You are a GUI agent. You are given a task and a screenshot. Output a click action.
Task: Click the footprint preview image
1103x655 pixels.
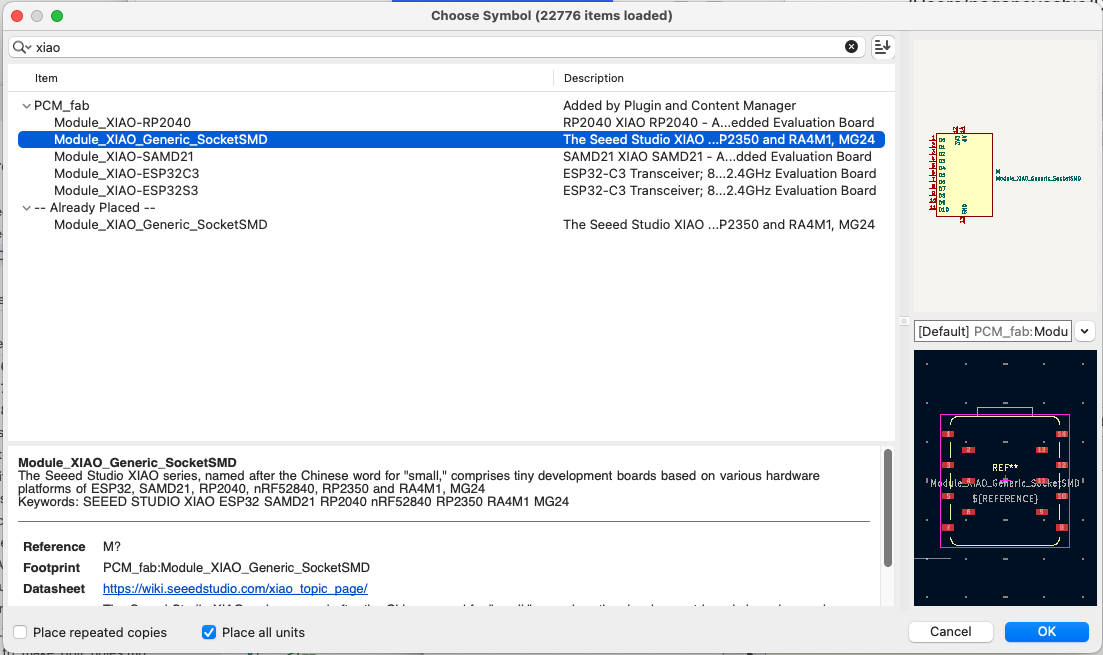coord(1005,478)
